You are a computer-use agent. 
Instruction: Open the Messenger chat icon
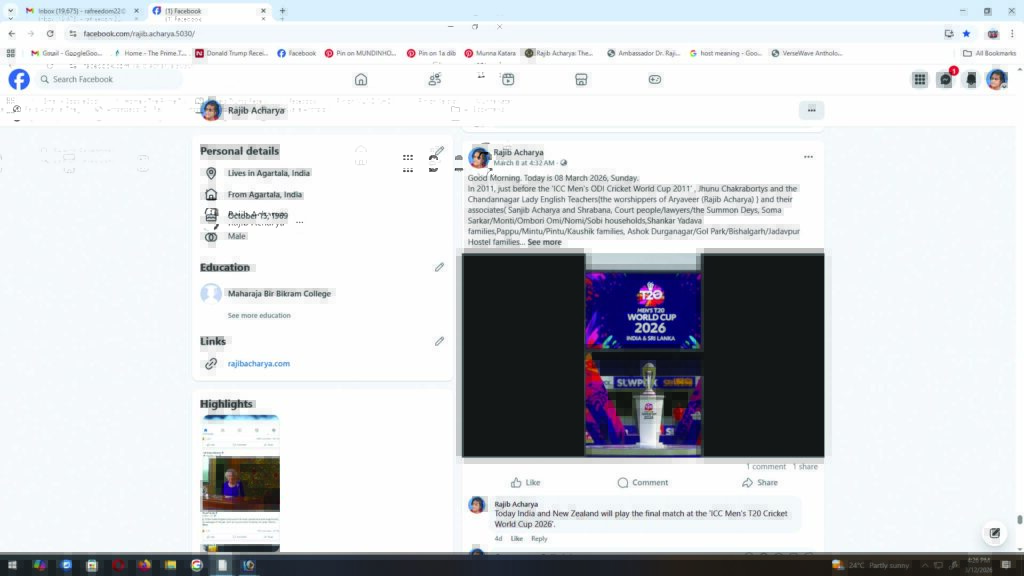point(945,80)
